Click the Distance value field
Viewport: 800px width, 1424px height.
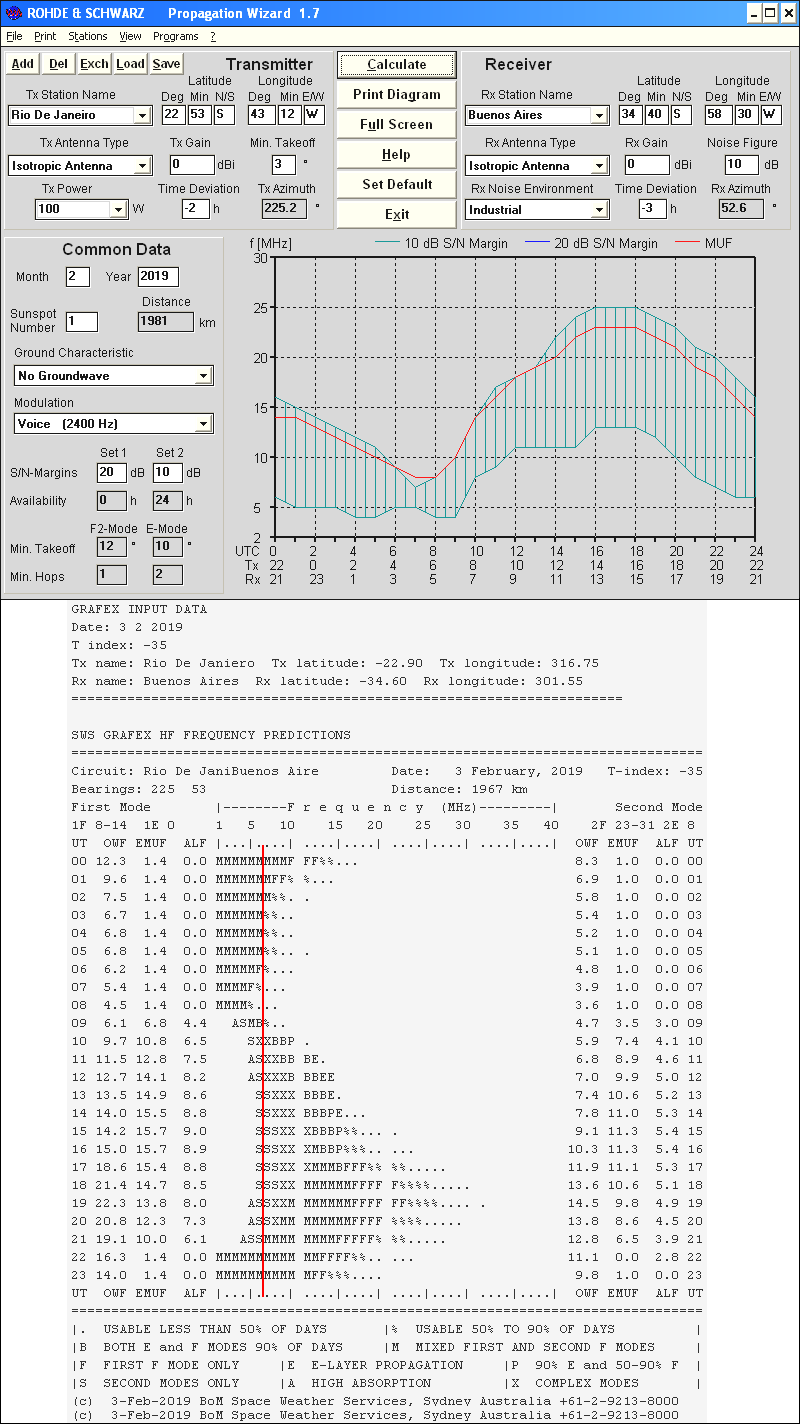(x=166, y=321)
